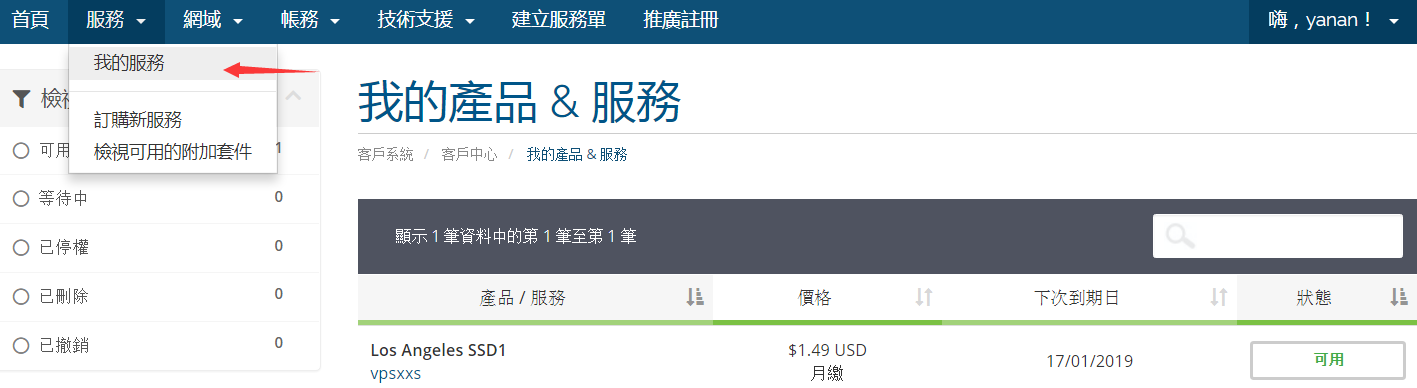Select 檢視可用的附加套件 menu entry
Image resolution: width=1417 pixels, height=388 pixels.
(x=173, y=152)
